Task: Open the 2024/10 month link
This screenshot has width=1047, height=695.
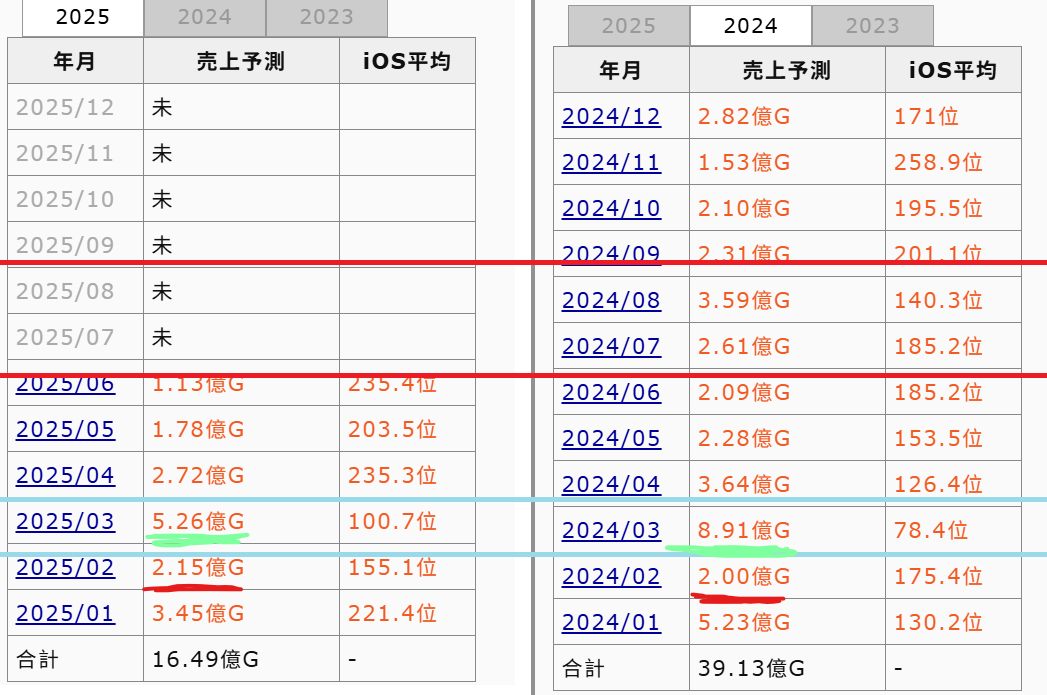Action: pyautogui.click(x=611, y=208)
